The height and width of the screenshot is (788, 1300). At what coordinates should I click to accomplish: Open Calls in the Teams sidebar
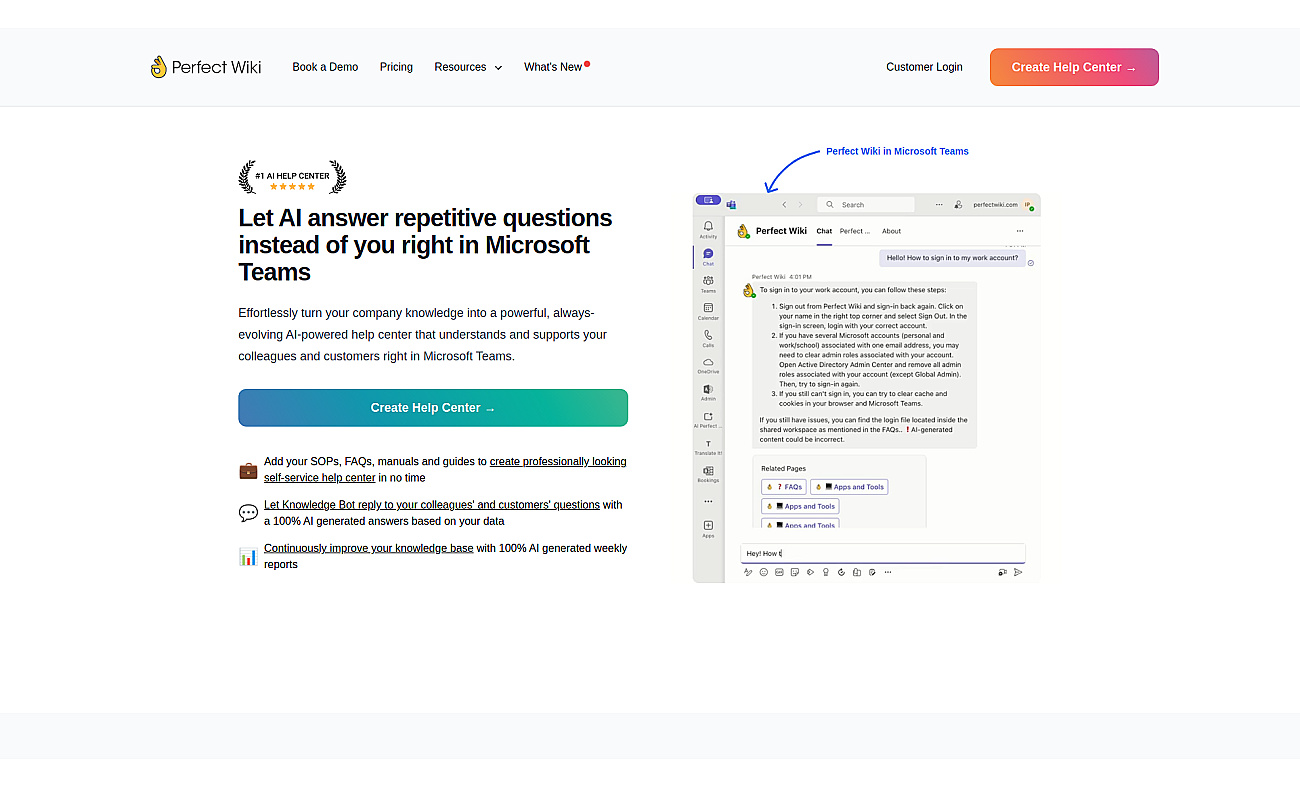[708, 338]
